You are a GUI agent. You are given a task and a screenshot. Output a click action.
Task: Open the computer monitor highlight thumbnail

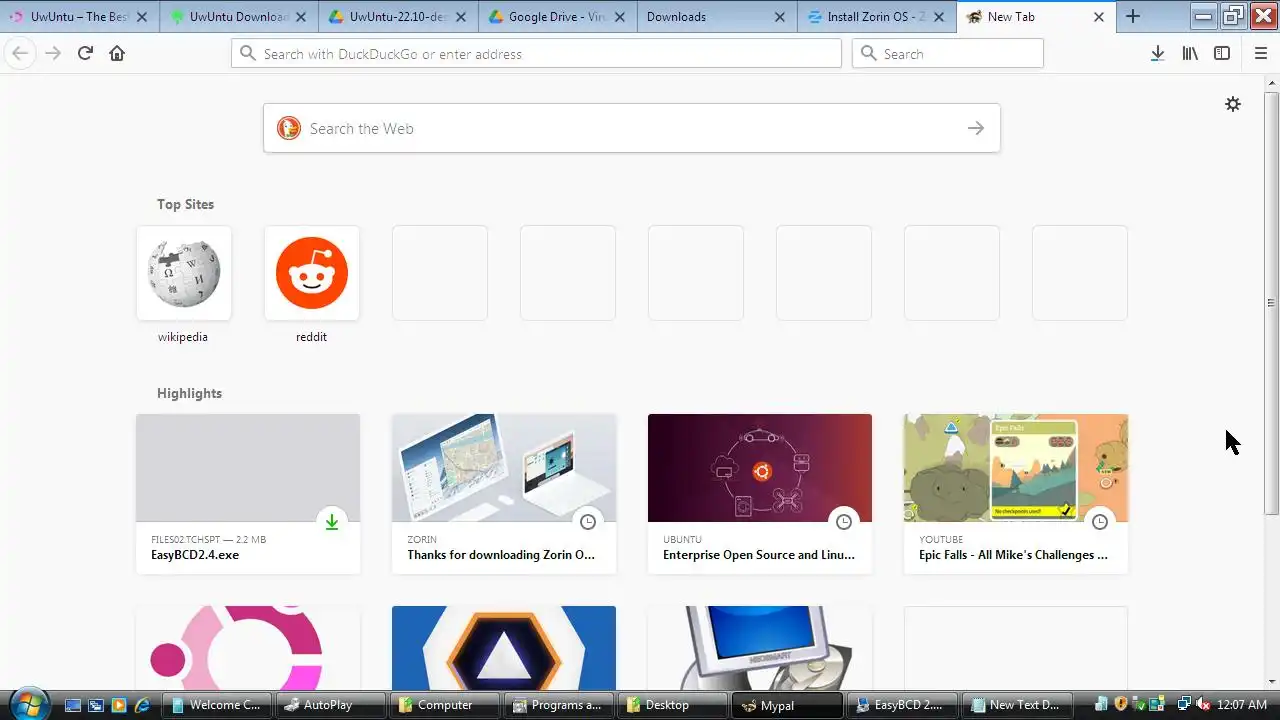tap(760, 648)
